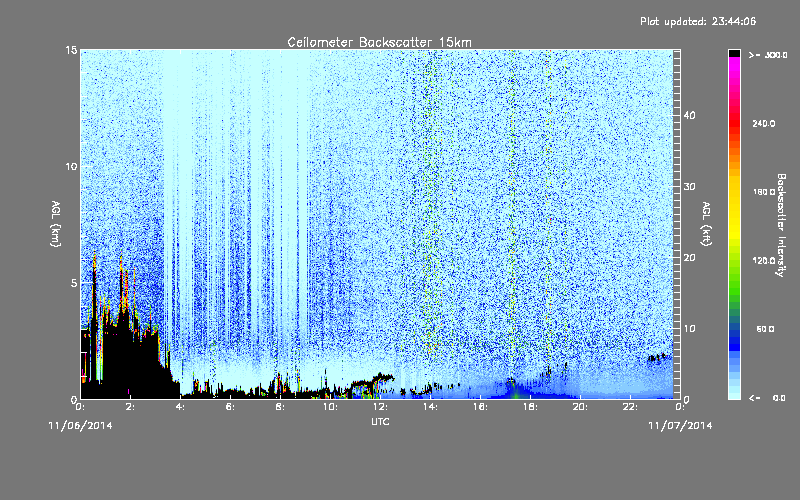Click the 22: hour tick on time axis

(x=630, y=407)
